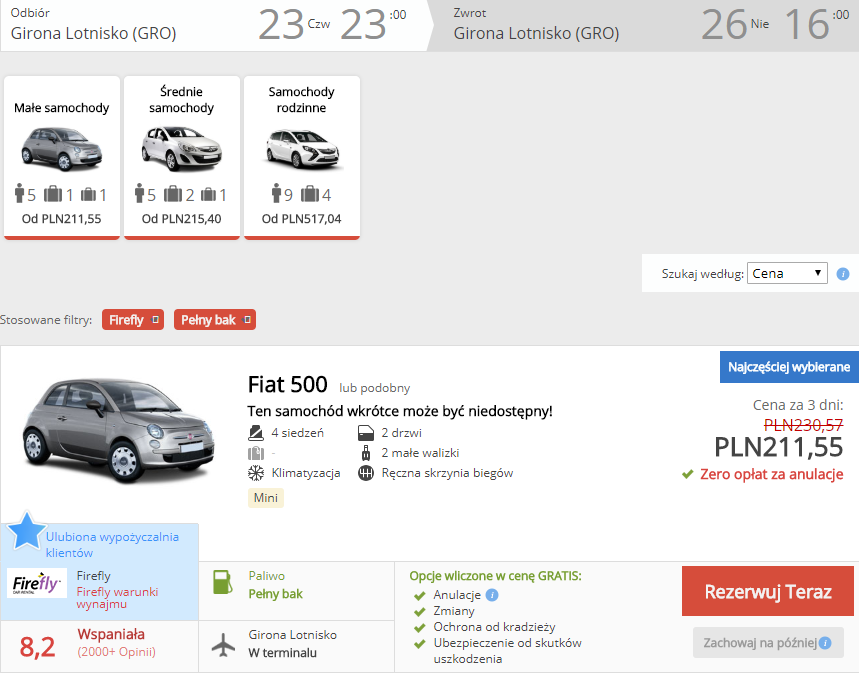Image resolution: width=859 pixels, height=673 pixels.
Task: Select Samochody rodzinne category
Action: click(x=302, y=158)
